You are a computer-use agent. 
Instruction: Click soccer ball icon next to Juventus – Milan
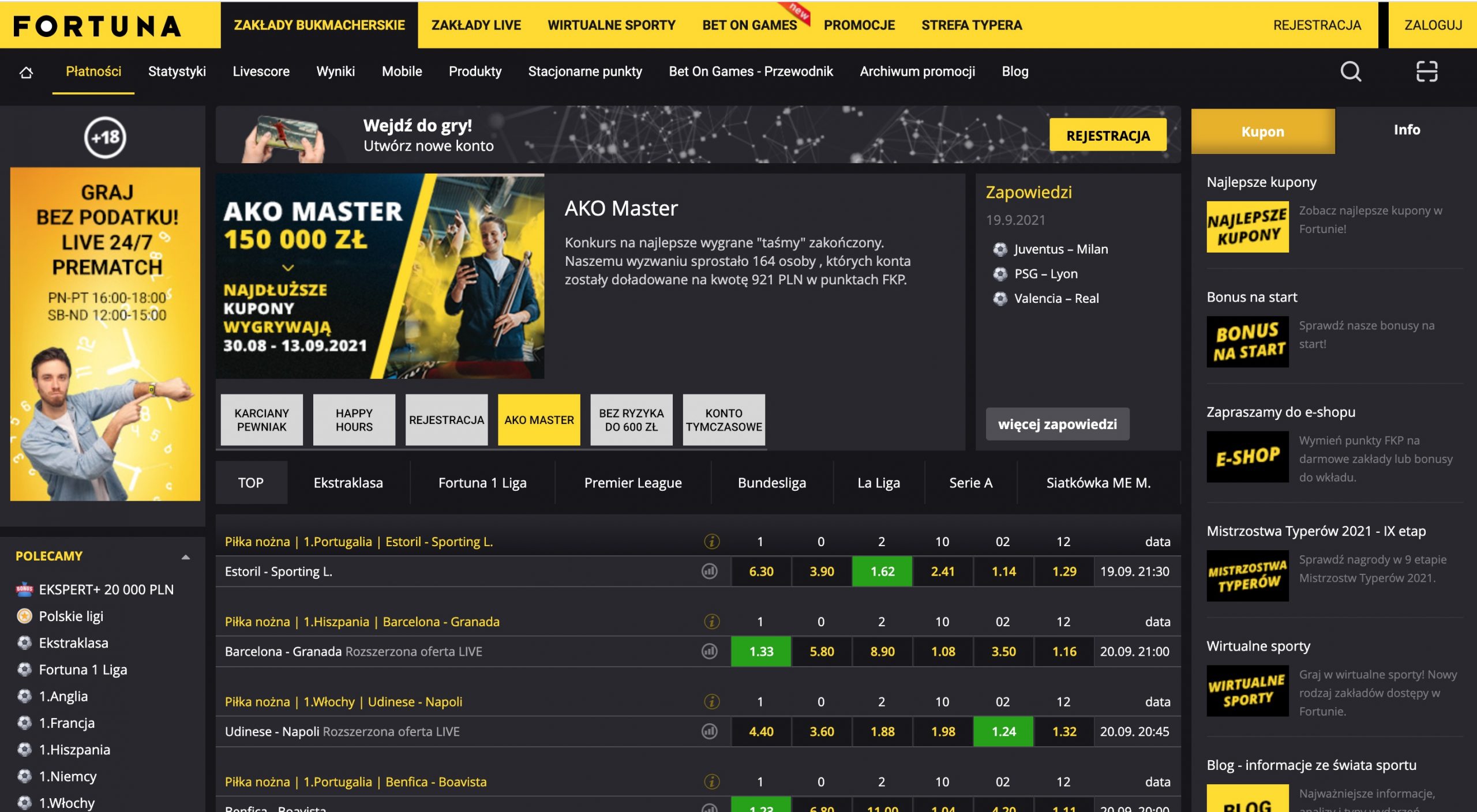coord(1000,249)
